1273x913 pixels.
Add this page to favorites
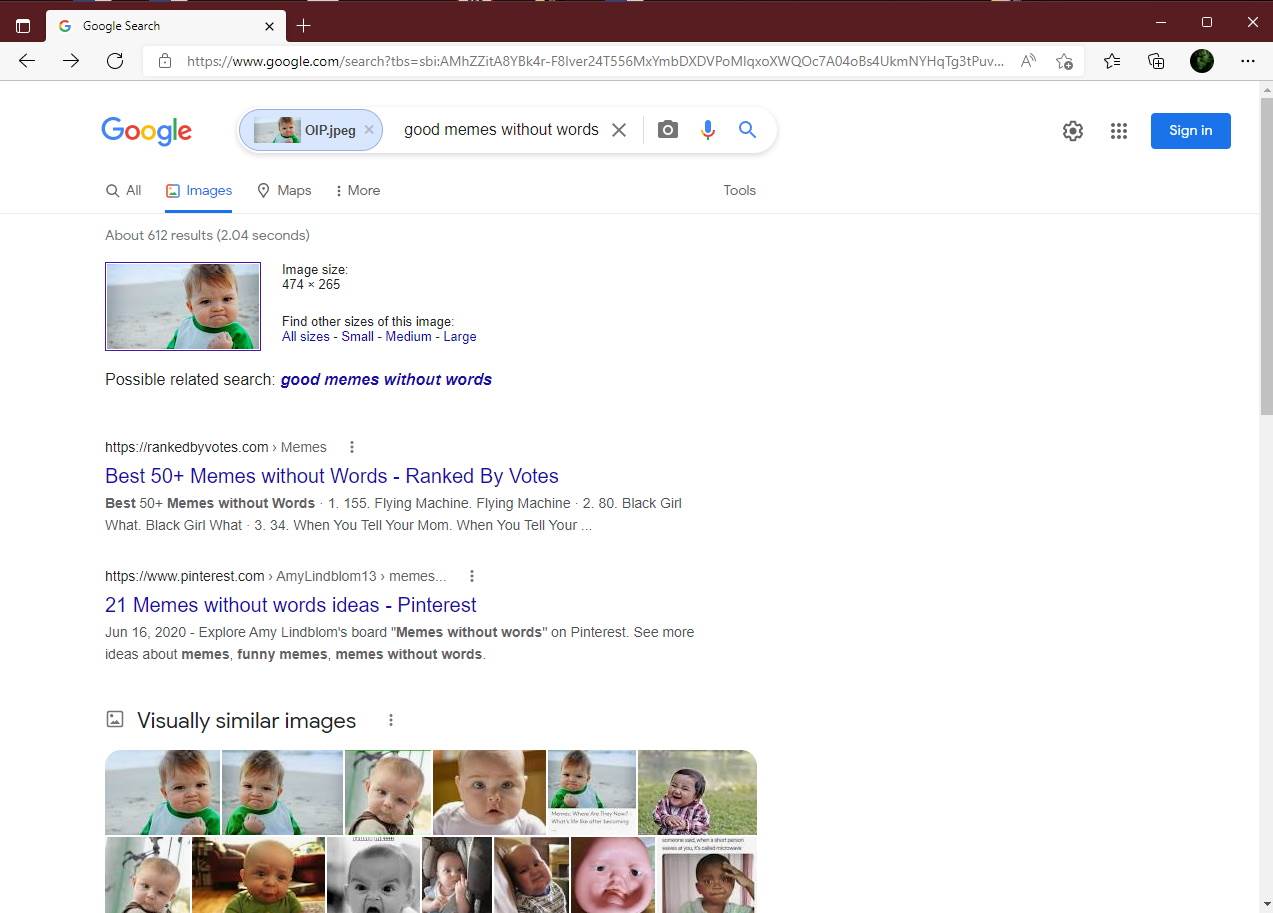pyautogui.click(x=1064, y=61)
